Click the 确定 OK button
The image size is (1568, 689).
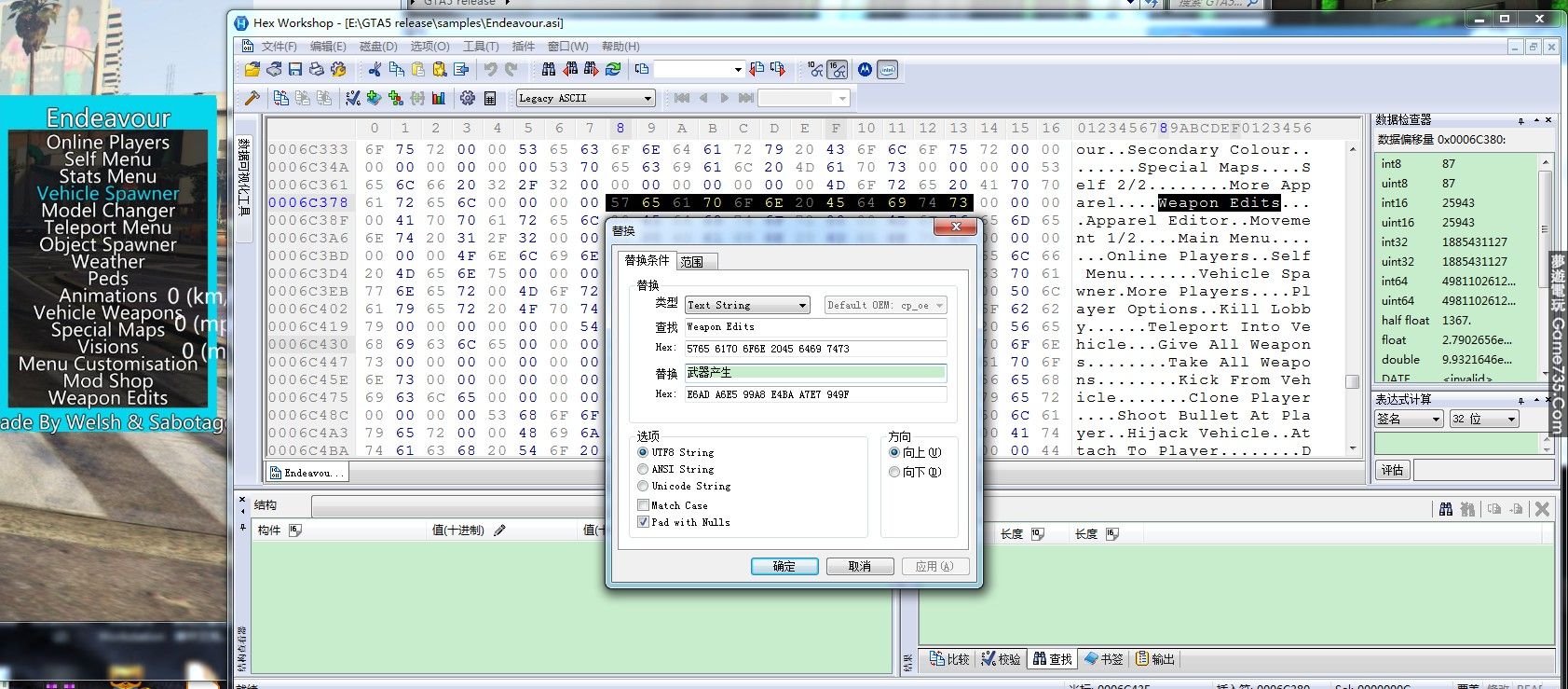(784, 566)
